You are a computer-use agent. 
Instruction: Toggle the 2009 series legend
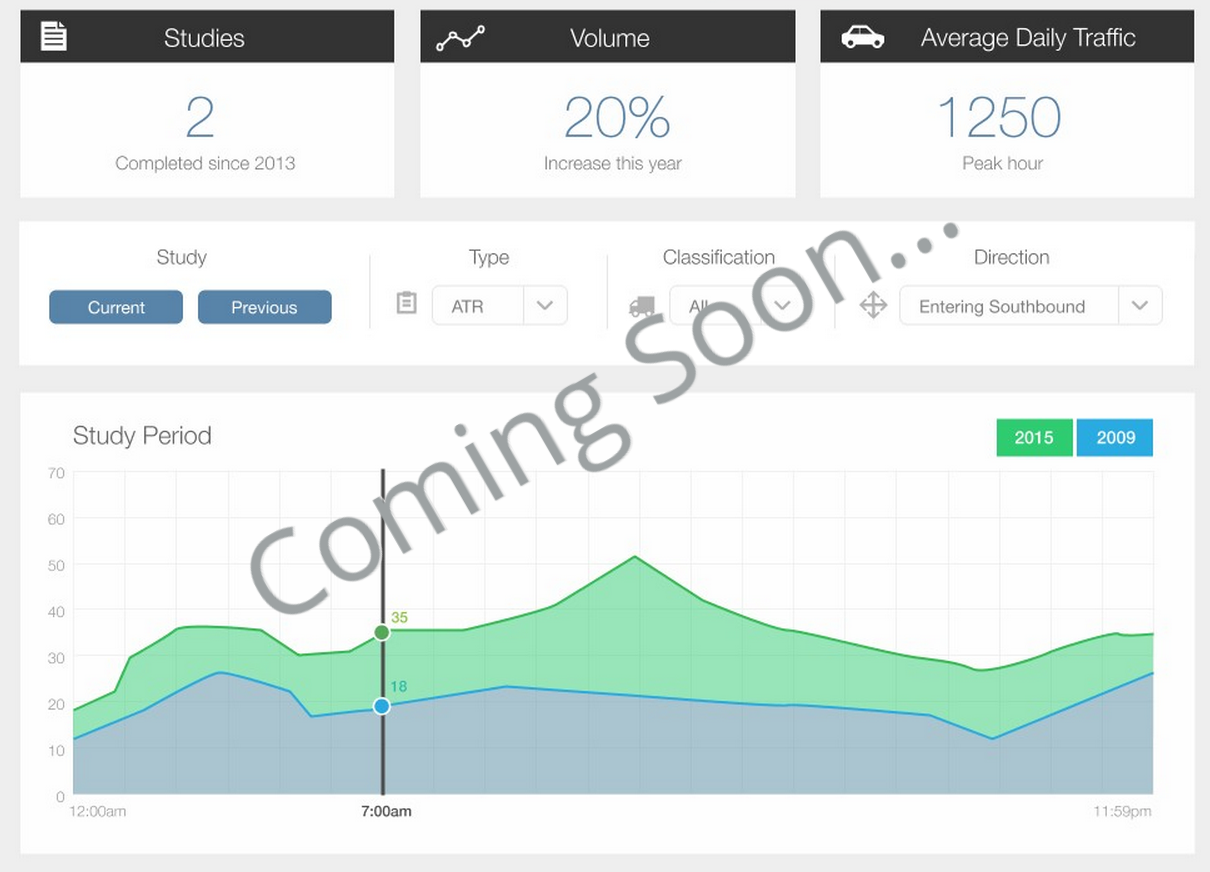point(1115,438)
